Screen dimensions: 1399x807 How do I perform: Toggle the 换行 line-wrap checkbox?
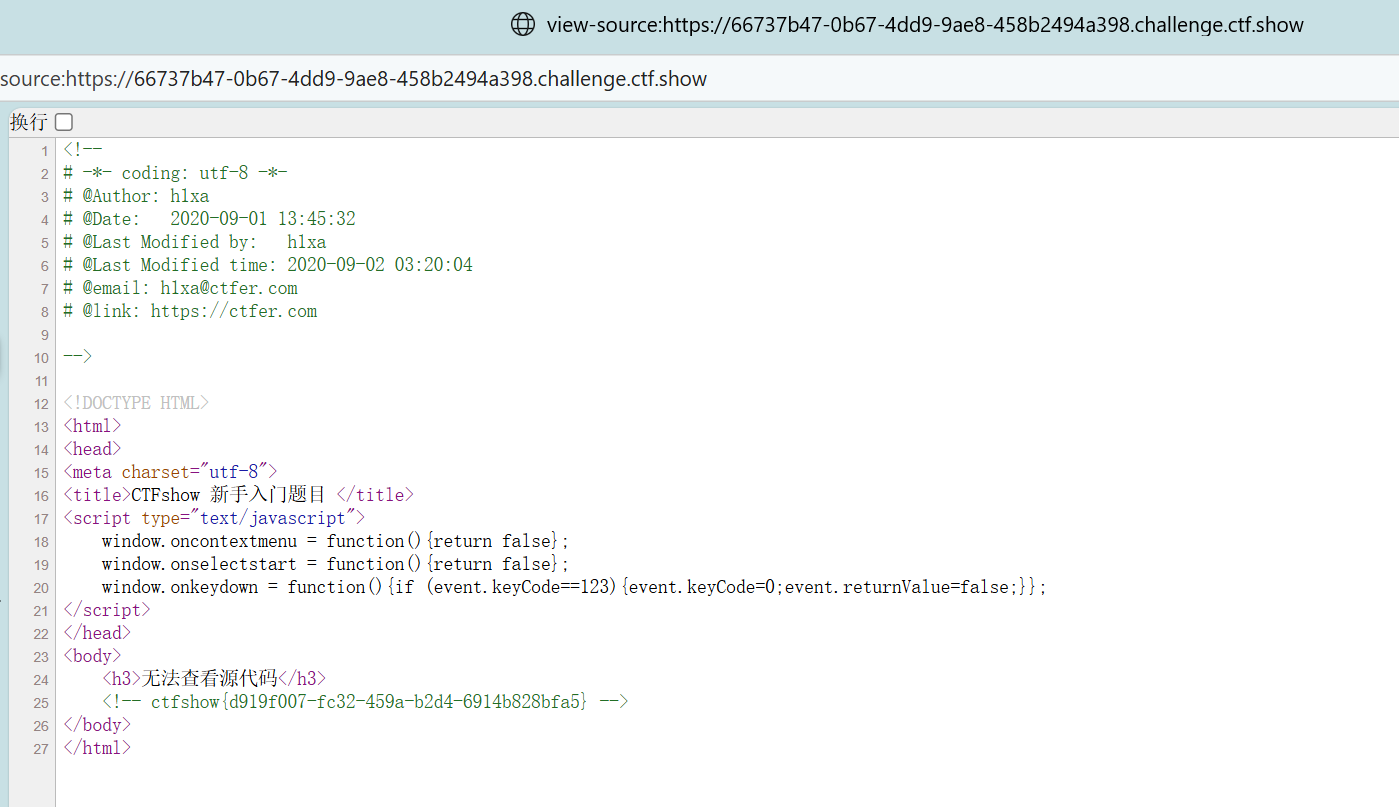(x=64, y=122)
